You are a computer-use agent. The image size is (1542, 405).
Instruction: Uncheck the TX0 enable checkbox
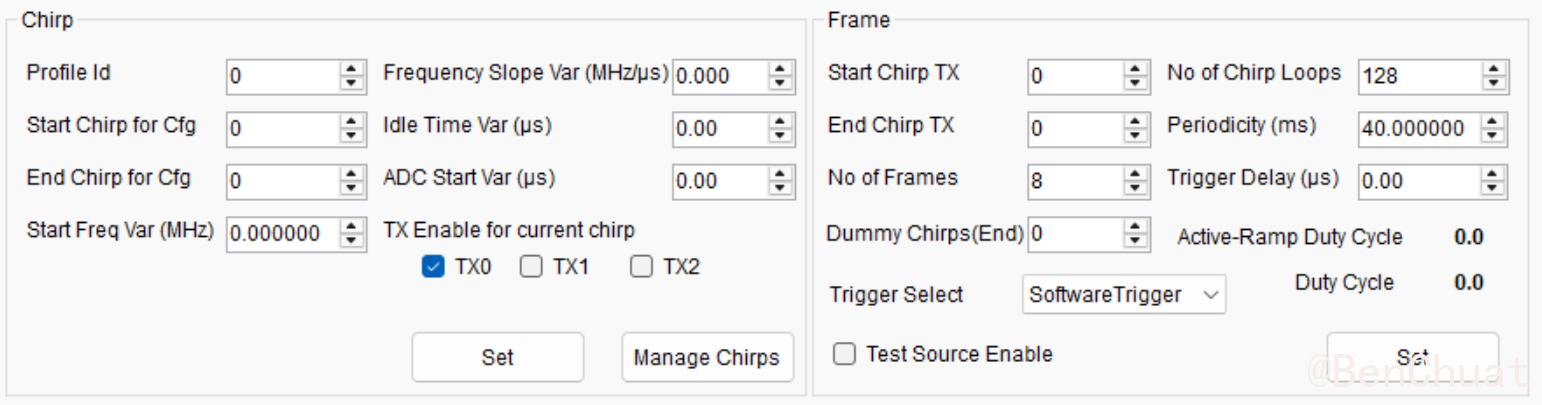click(433, 267)
